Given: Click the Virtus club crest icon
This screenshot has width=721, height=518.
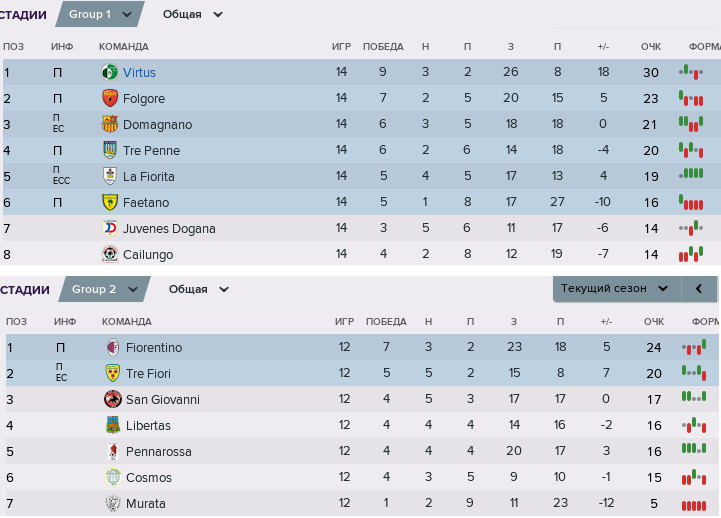Looking at the screenshot, I should pos(109,72).
